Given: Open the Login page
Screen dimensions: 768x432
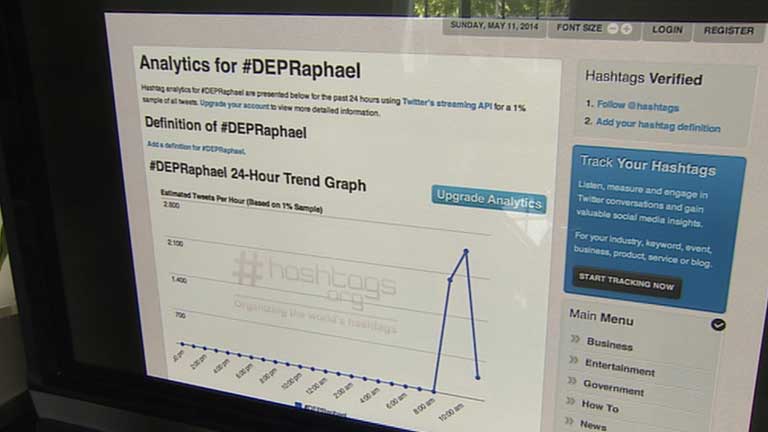Looking at the screenshot, I should 667,30.
